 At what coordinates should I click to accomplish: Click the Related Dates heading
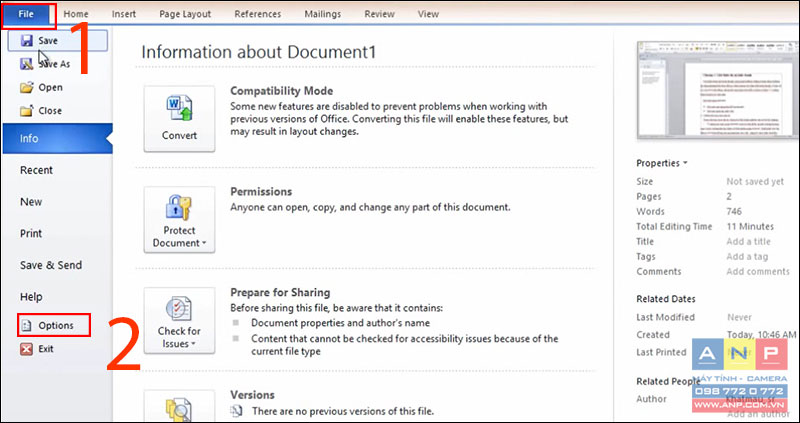[x=666, y=299]
